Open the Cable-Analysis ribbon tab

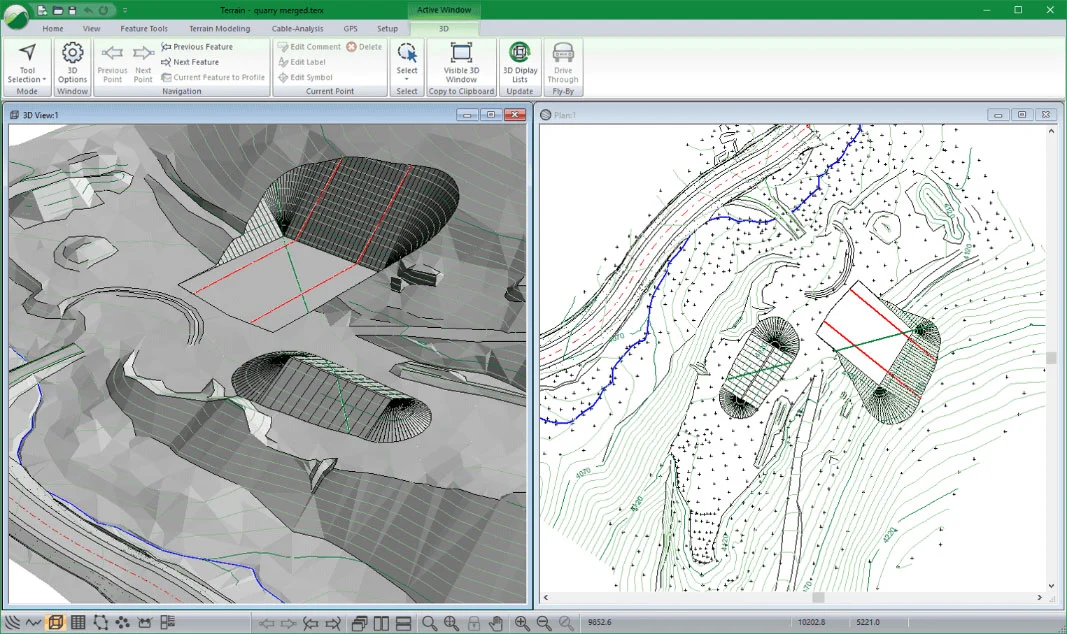click(297, 29)
